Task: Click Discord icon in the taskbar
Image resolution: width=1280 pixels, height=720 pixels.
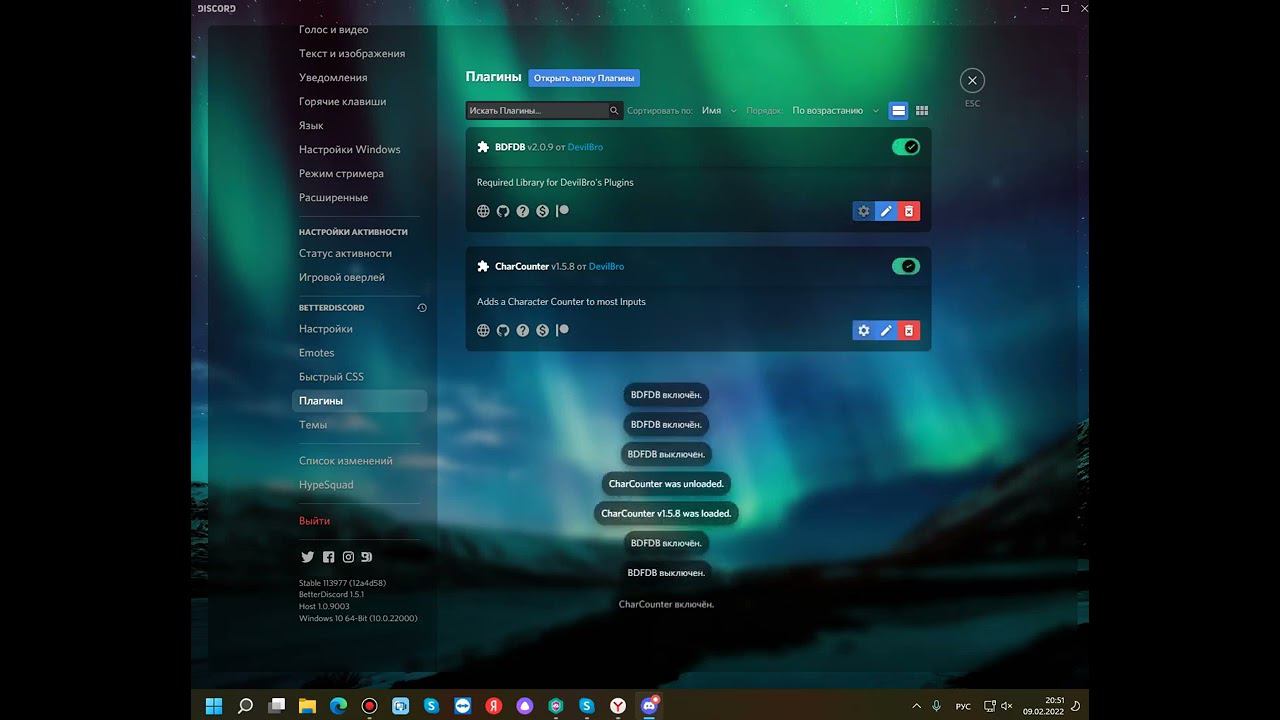Action: tap(650, 706)
